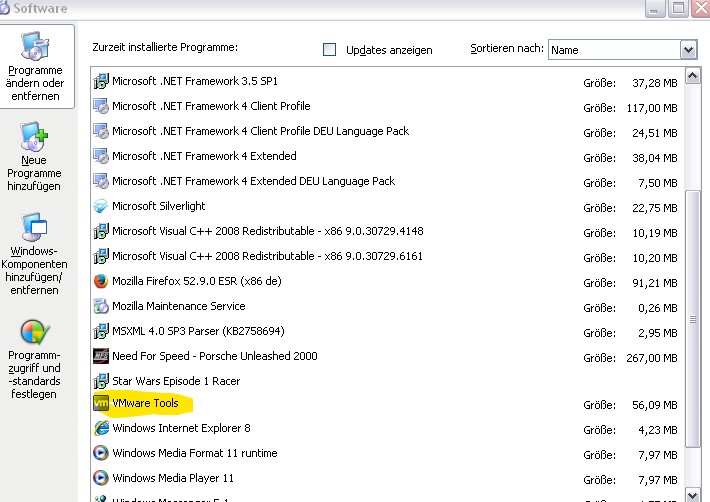Click the Name value in sort box
The height and width of the screenshot is (502, 710).
565,50
